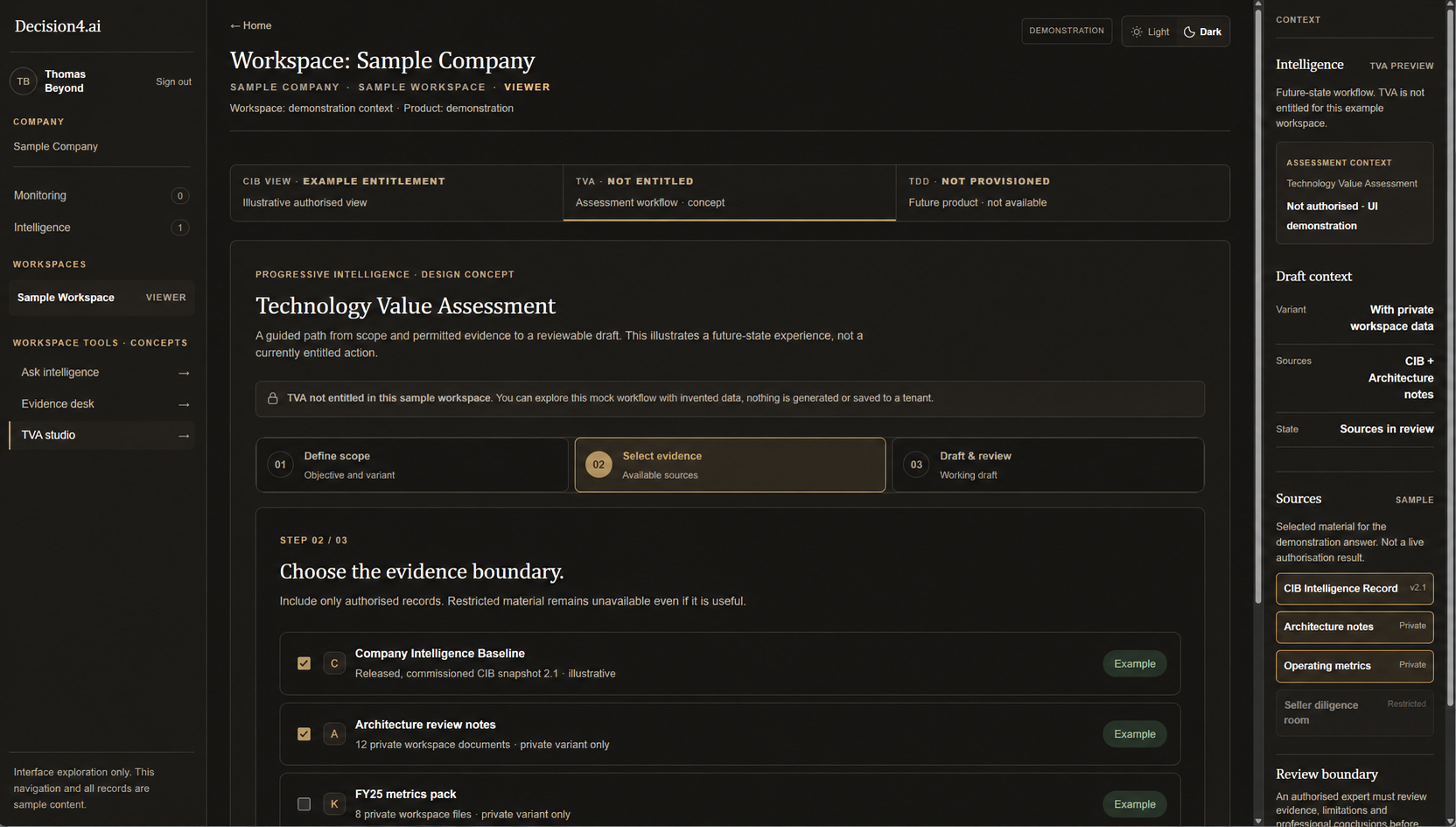Open Ask intelligence tool

pos(101,373)
